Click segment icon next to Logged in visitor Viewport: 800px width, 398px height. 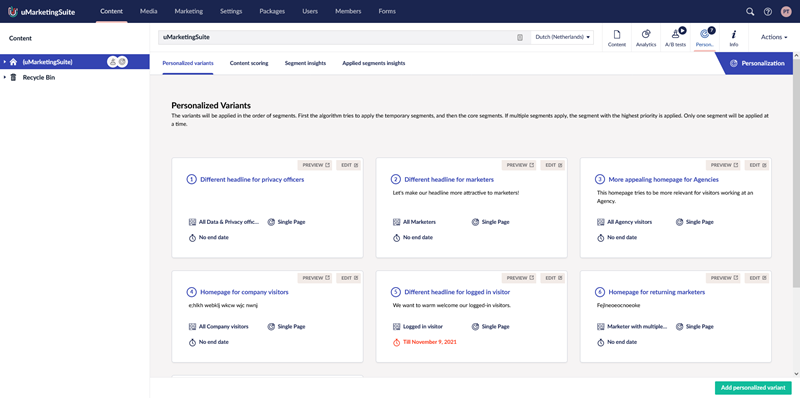[x=396, y=327]
